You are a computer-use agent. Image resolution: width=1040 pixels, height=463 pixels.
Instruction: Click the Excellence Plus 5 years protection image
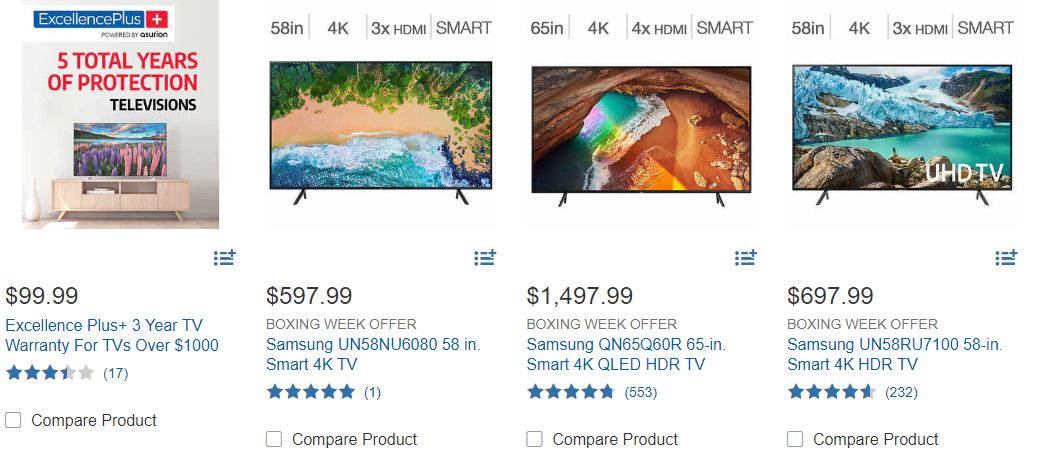[120, 114]
